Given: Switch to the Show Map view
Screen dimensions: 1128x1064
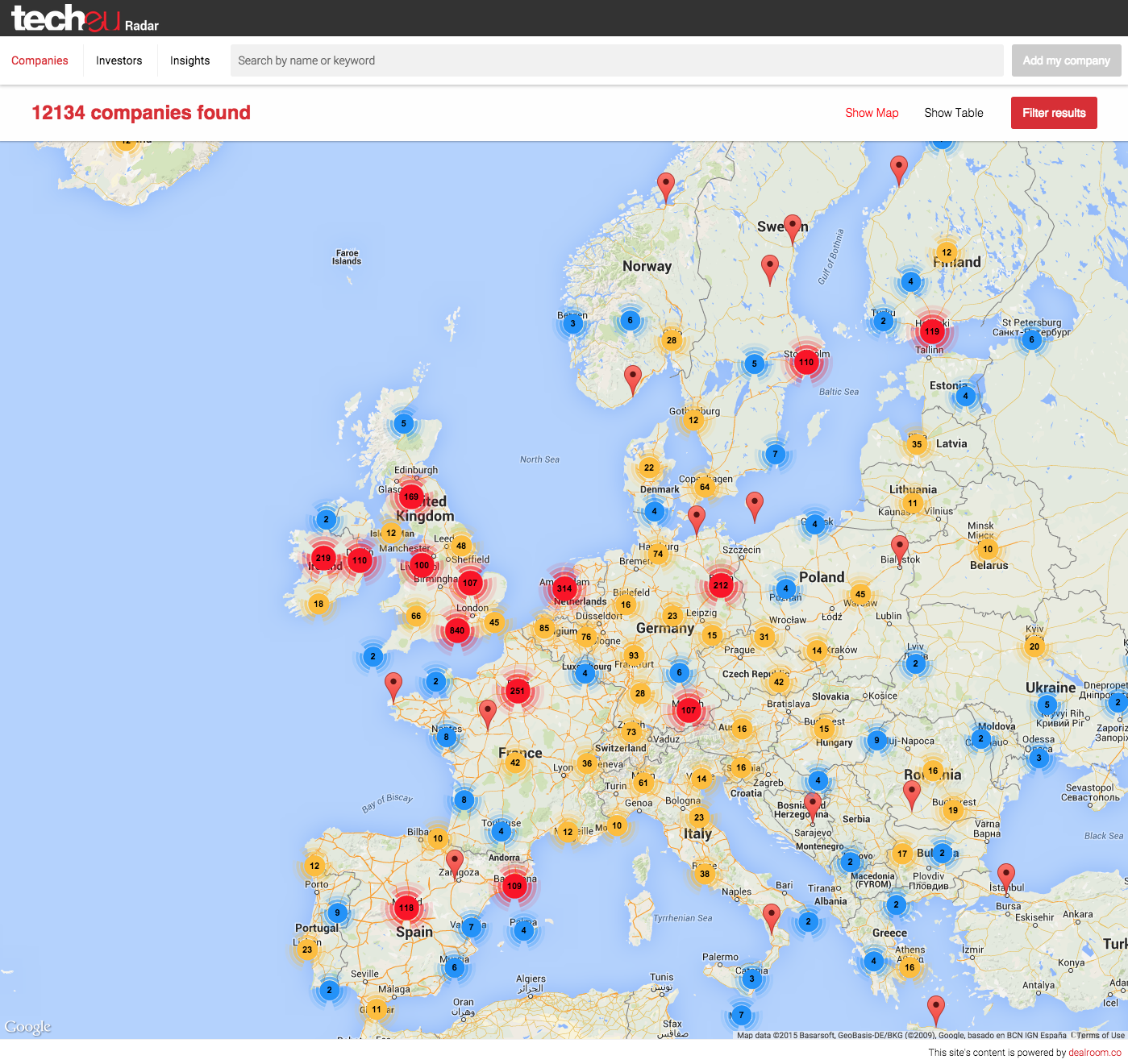Looking at the screenshot, I should click(x=872, y=113).
